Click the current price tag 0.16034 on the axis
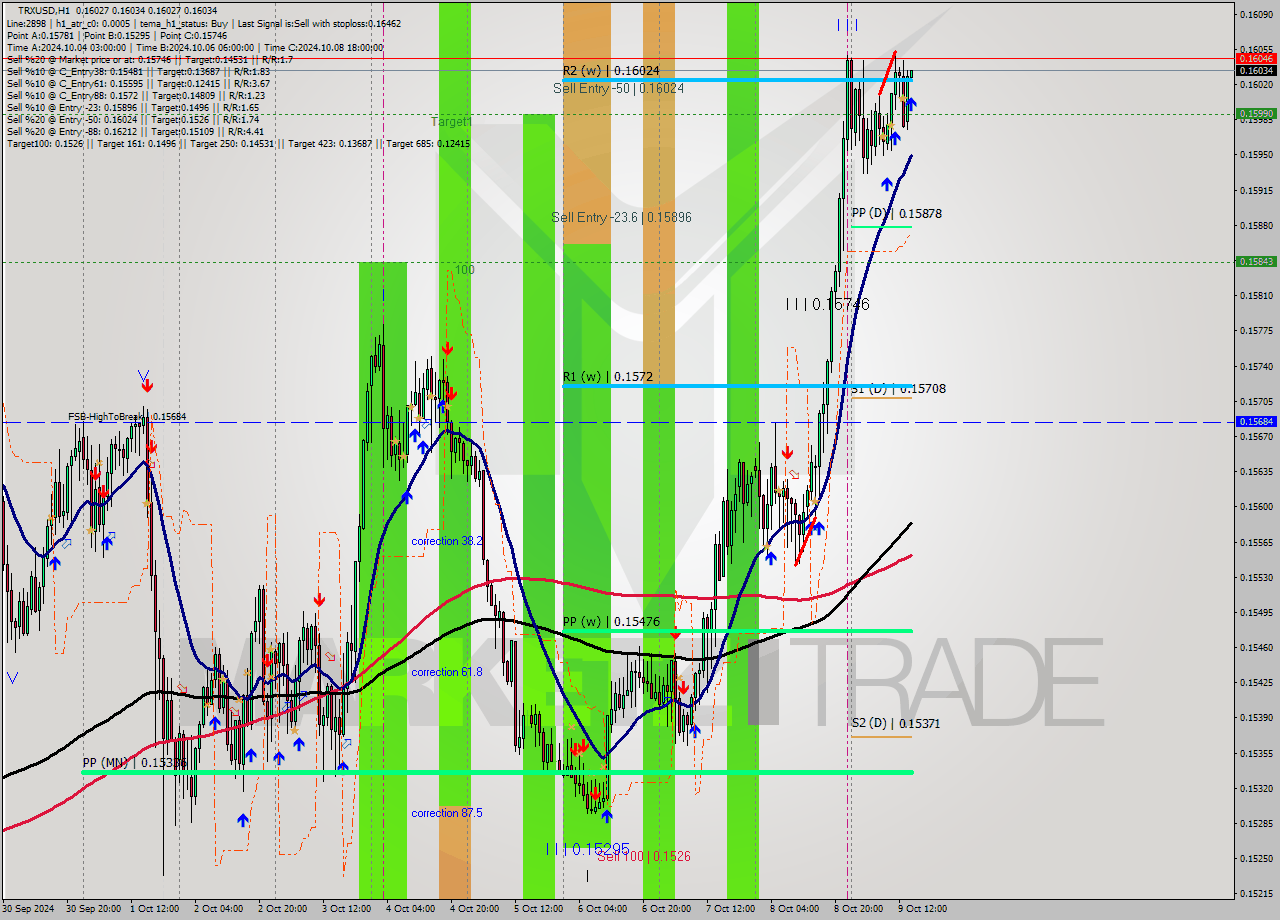The height and width of the screenshot is (920, 1280). tap(1256, 71)
